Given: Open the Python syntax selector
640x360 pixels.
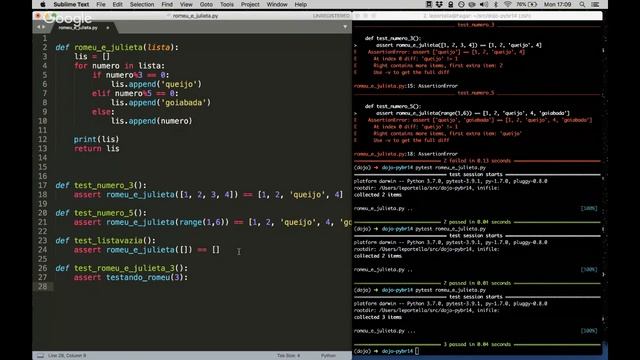Looking at the screenshot, I should [328, 356].
